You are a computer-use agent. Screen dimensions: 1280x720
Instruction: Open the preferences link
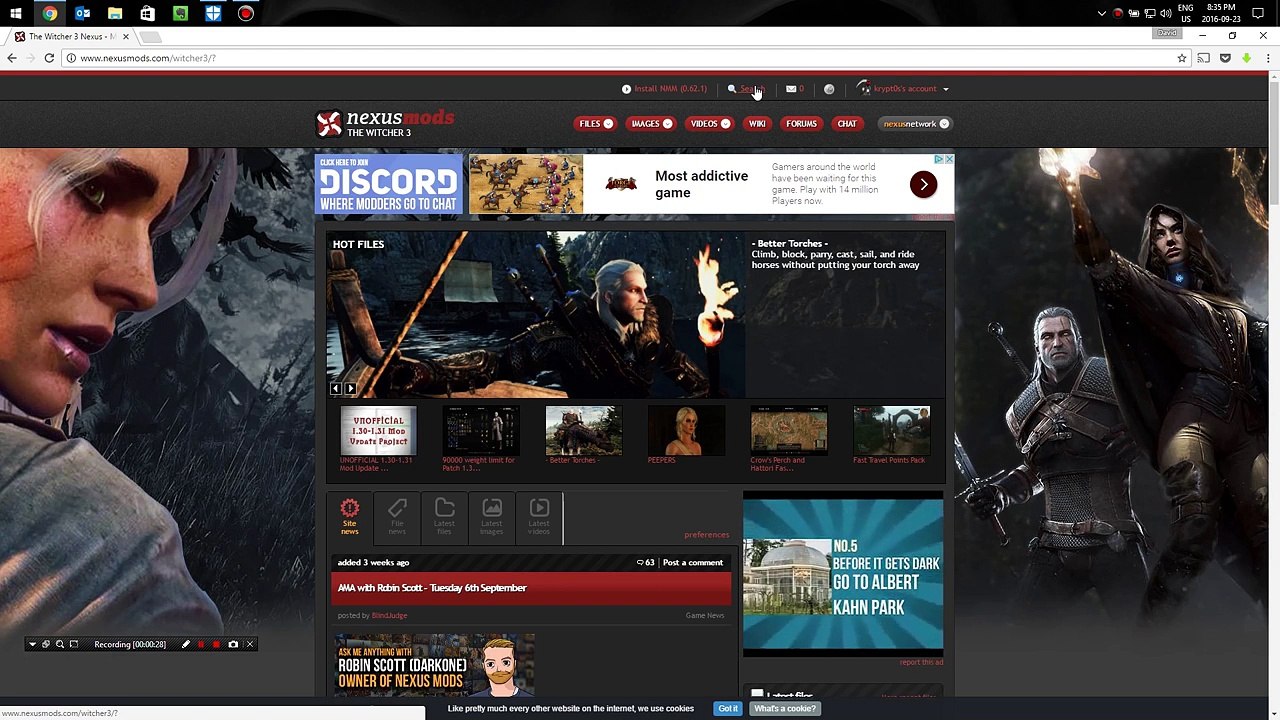[707, 535]
